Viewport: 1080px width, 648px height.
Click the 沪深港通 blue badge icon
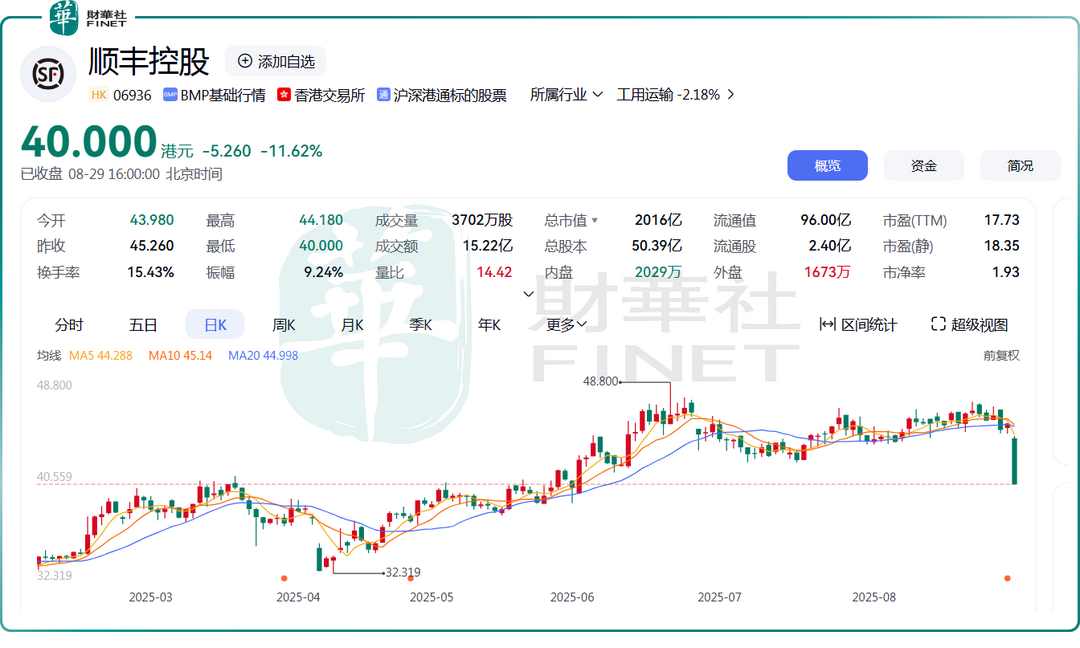pyautogui.click(x=383, y=94)
